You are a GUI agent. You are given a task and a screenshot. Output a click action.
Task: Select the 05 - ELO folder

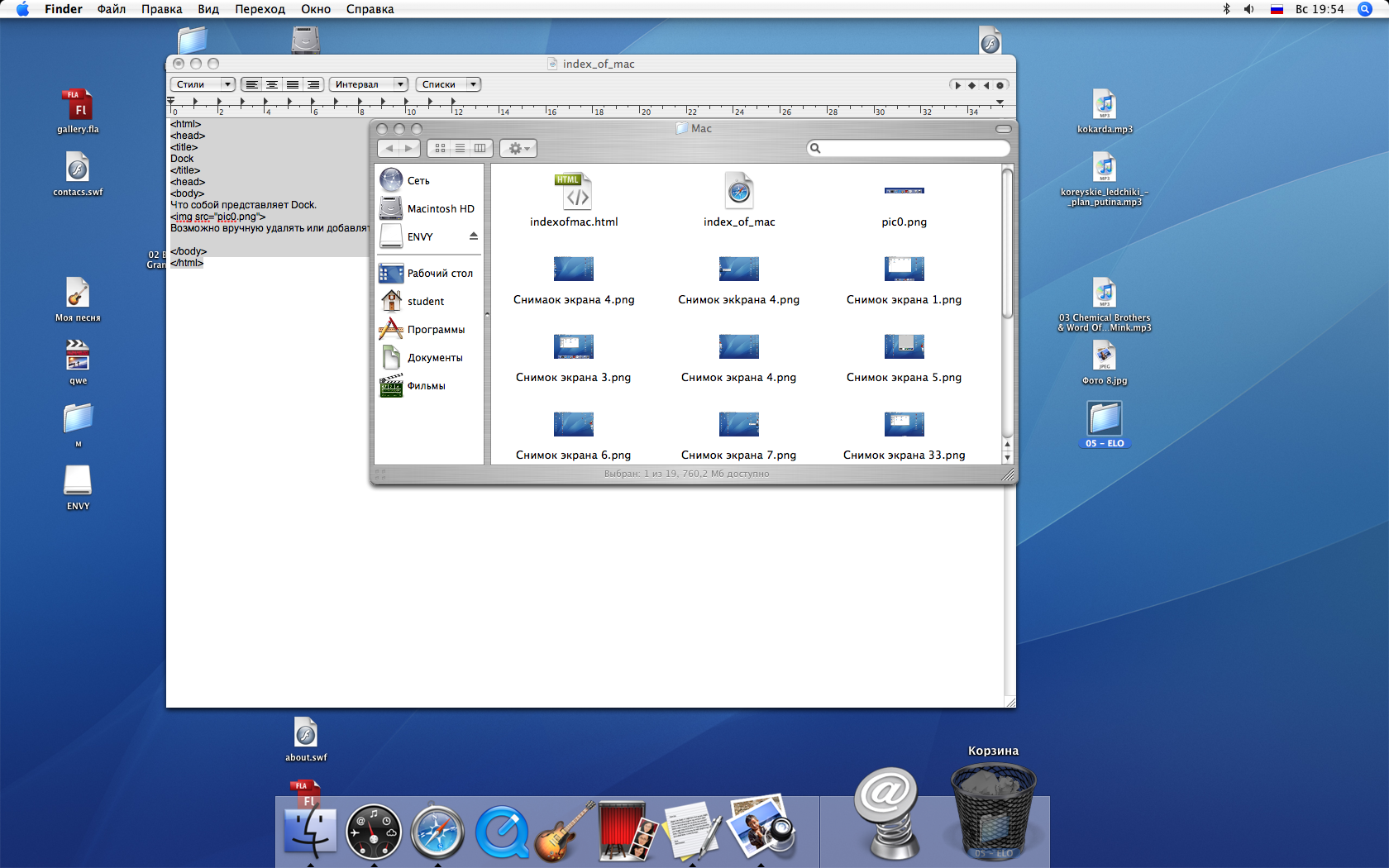(x=1105, y=425)
